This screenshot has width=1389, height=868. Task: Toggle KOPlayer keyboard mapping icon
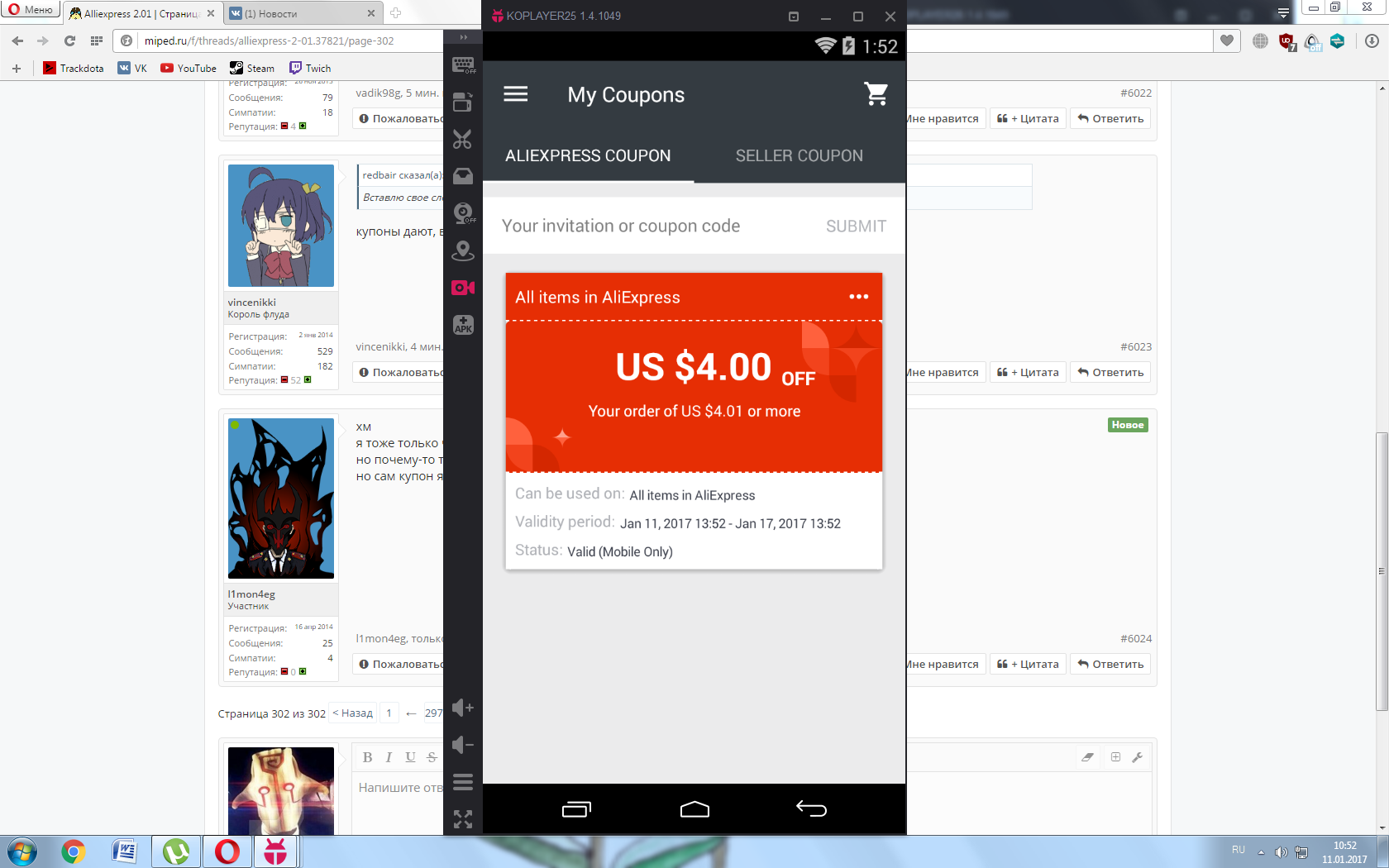[x=463, y=65]
